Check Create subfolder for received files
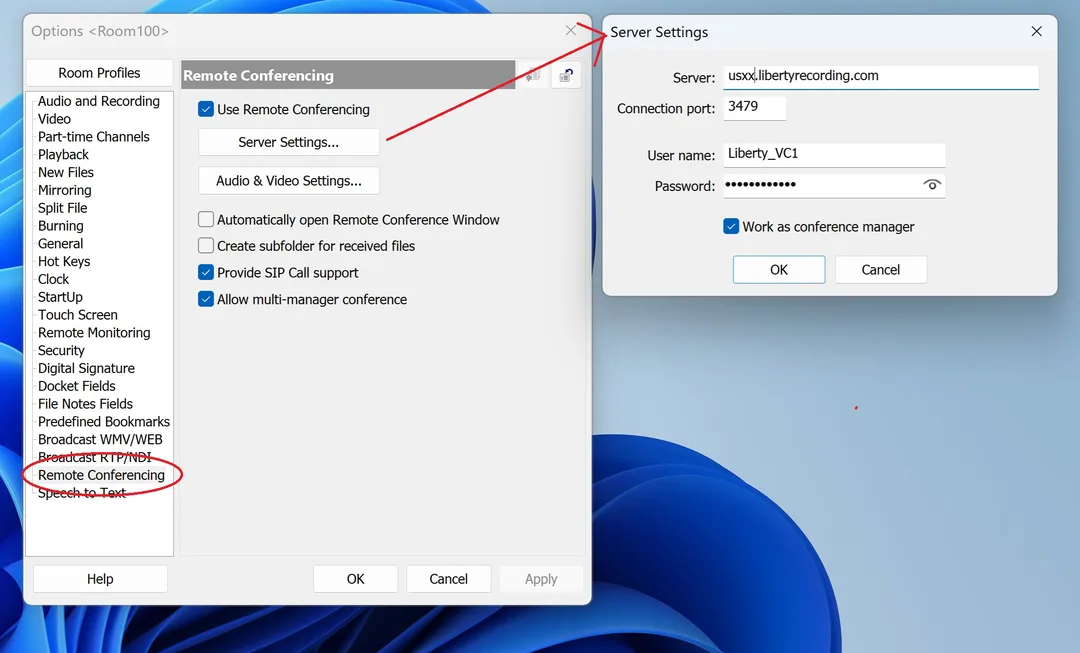 [206, 245]
